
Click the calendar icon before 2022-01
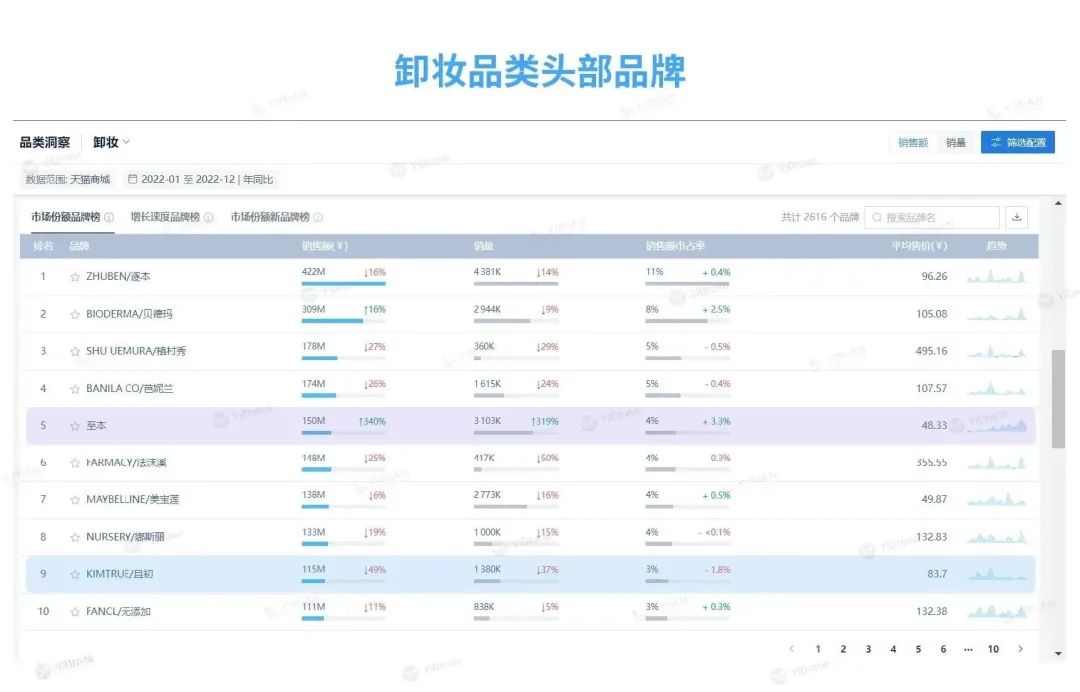(x=132, y=179)
